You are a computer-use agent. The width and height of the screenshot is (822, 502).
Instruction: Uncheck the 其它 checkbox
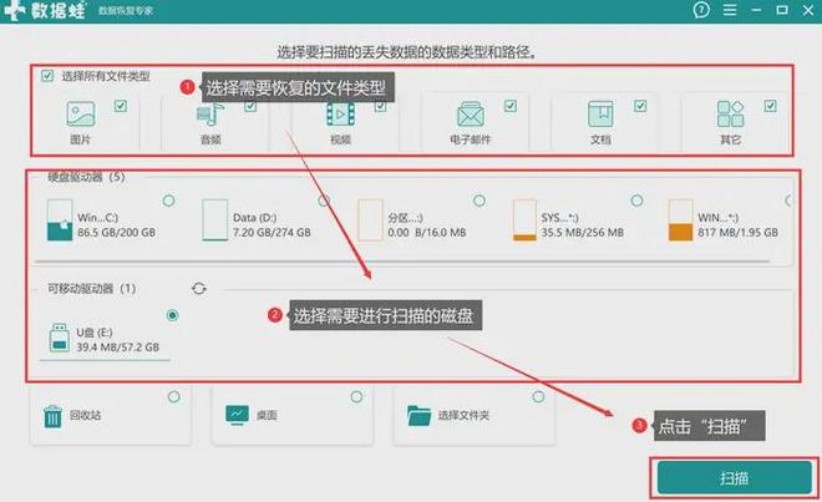pos(770,106)
